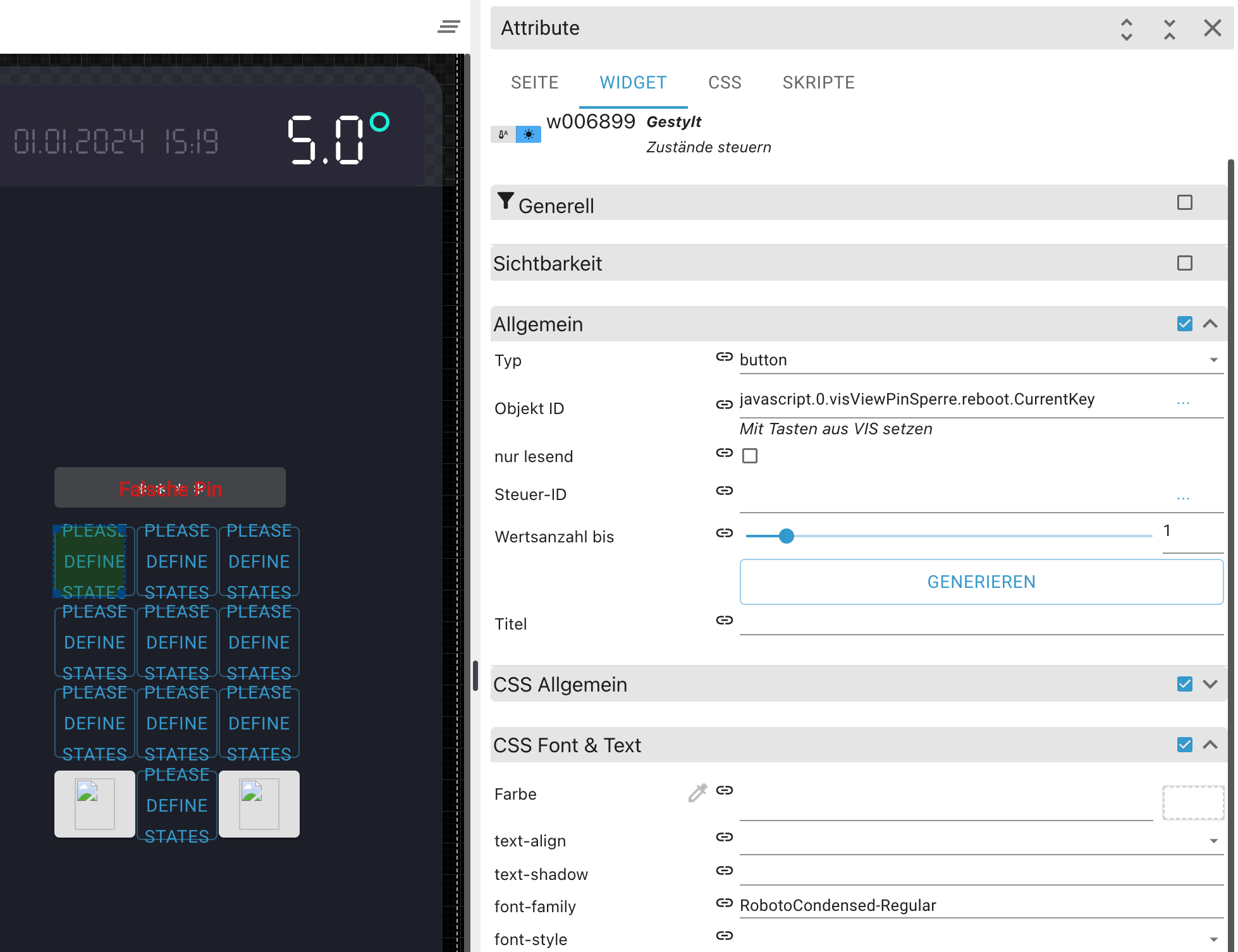Click the light theme widget icon
This screenshot has height=952, width=1238.
[529, 134]
